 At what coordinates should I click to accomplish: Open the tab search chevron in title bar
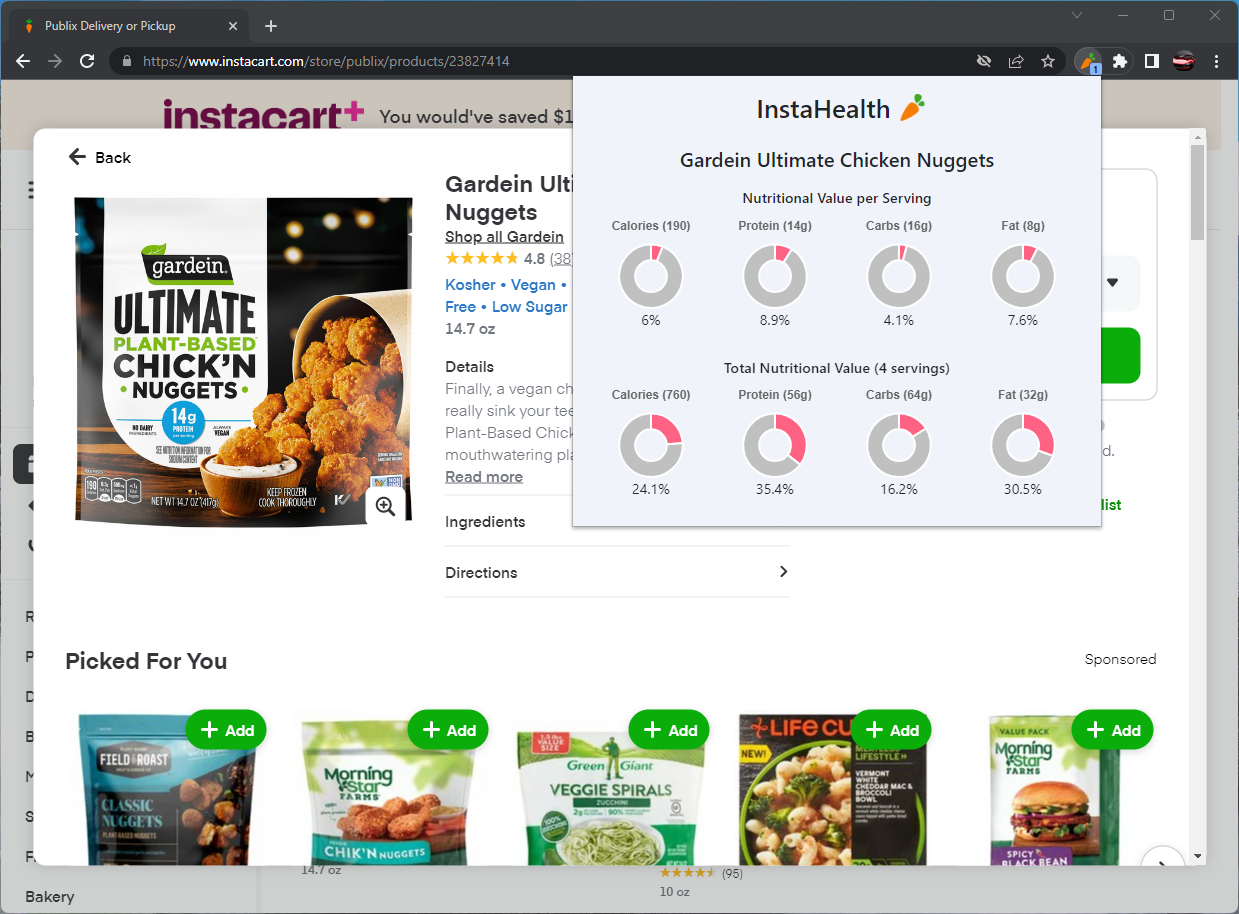[1077, 15]
